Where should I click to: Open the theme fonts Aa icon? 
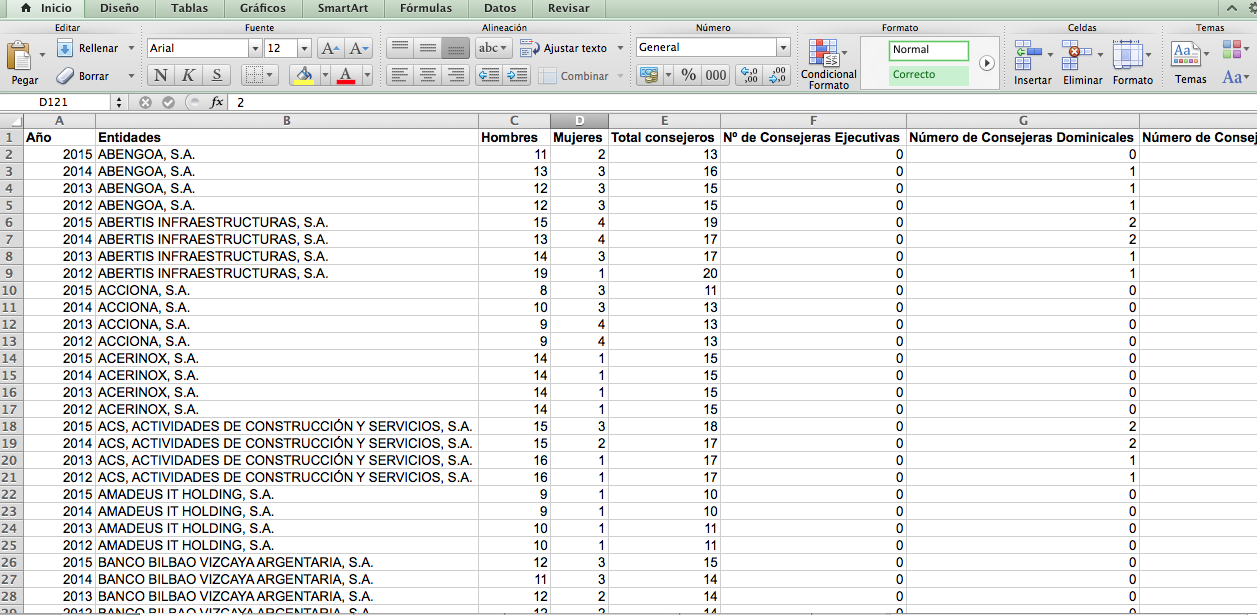click(1232, 77)
